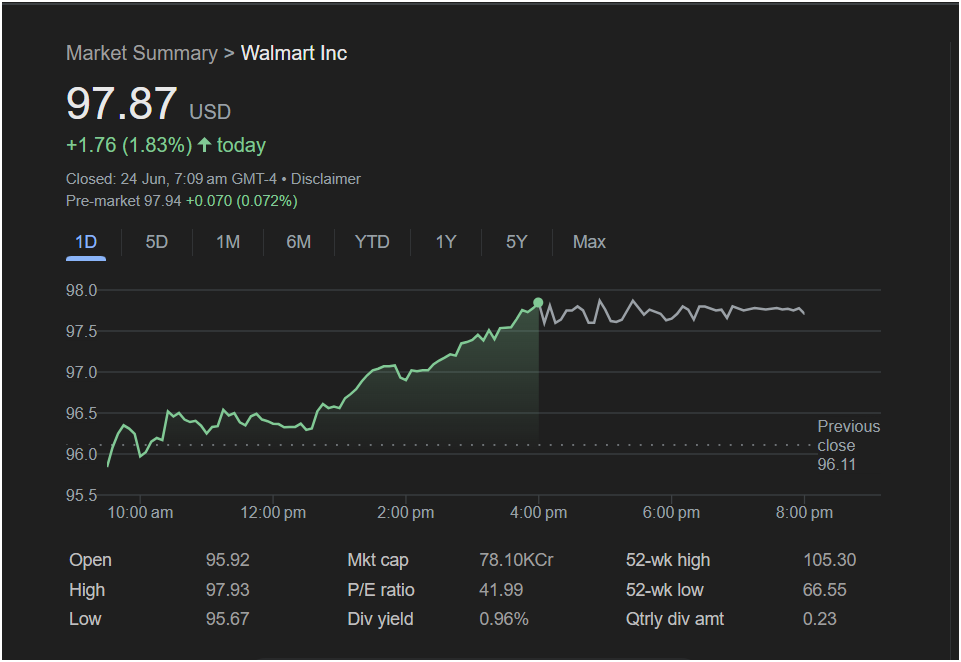
Task: Open the Disclaimer link
Action: coord(325,179)
